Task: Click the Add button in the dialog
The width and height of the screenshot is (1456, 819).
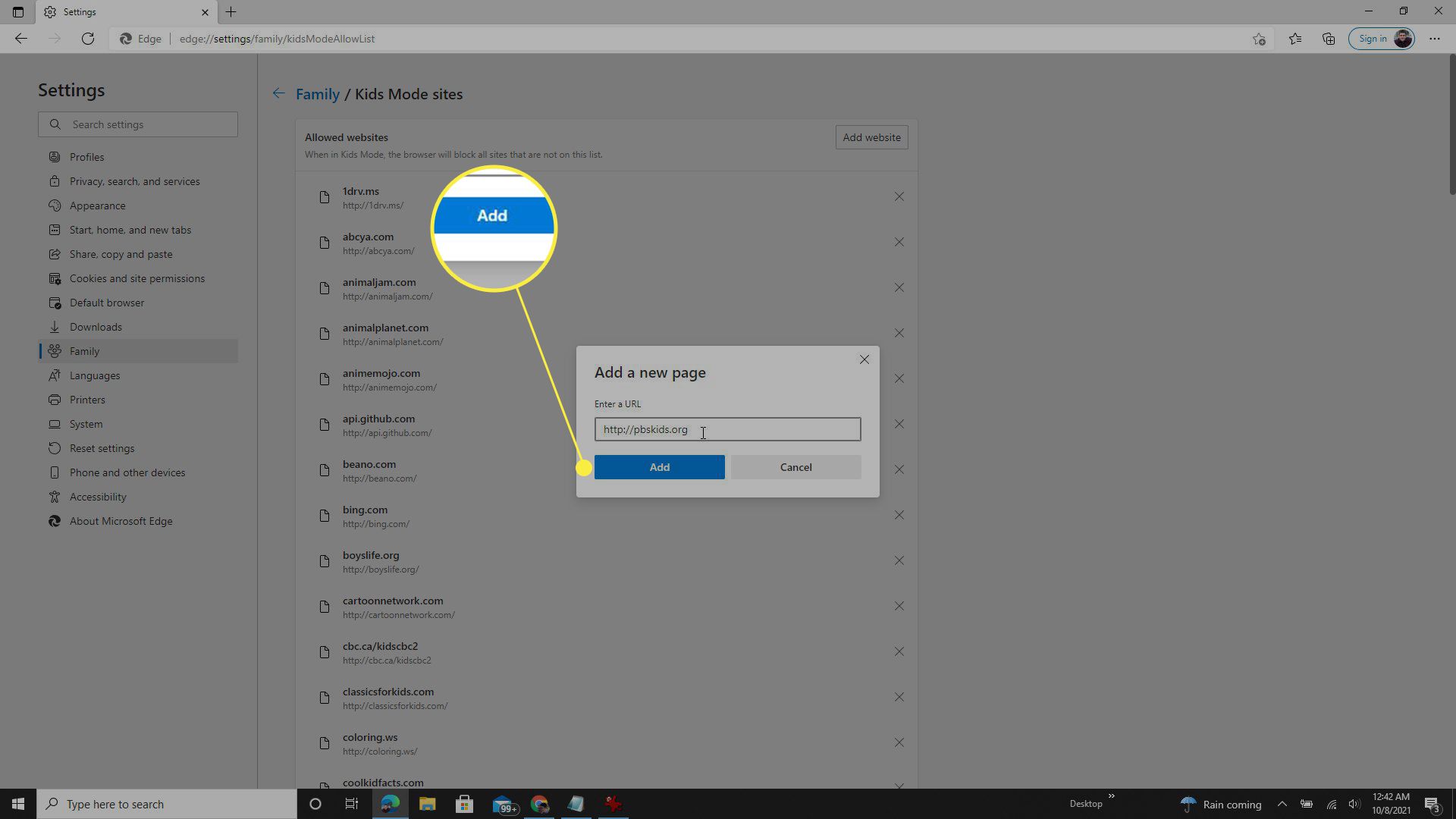Action: (659, 467)
